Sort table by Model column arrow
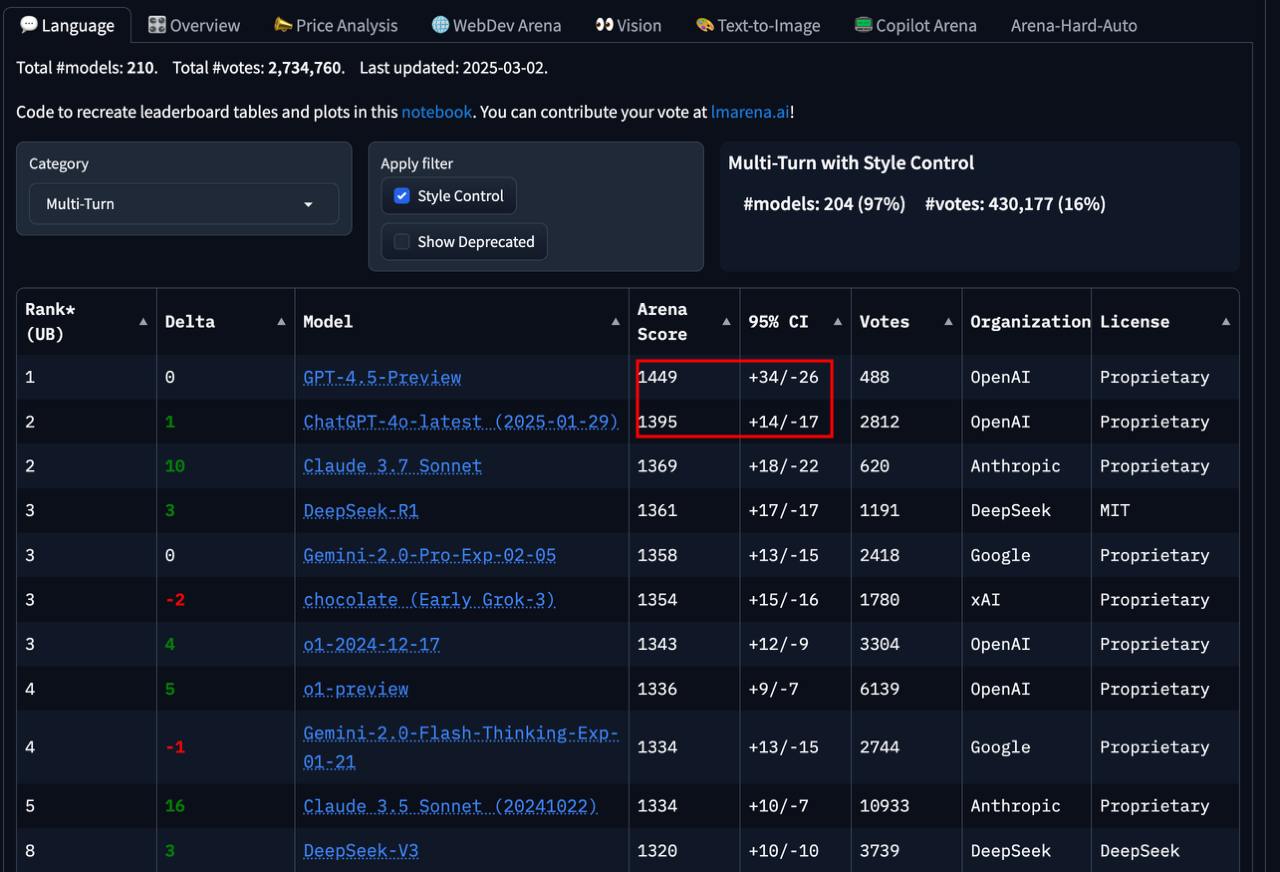Viewport: 1280px width, 872px height. [615, 322]
